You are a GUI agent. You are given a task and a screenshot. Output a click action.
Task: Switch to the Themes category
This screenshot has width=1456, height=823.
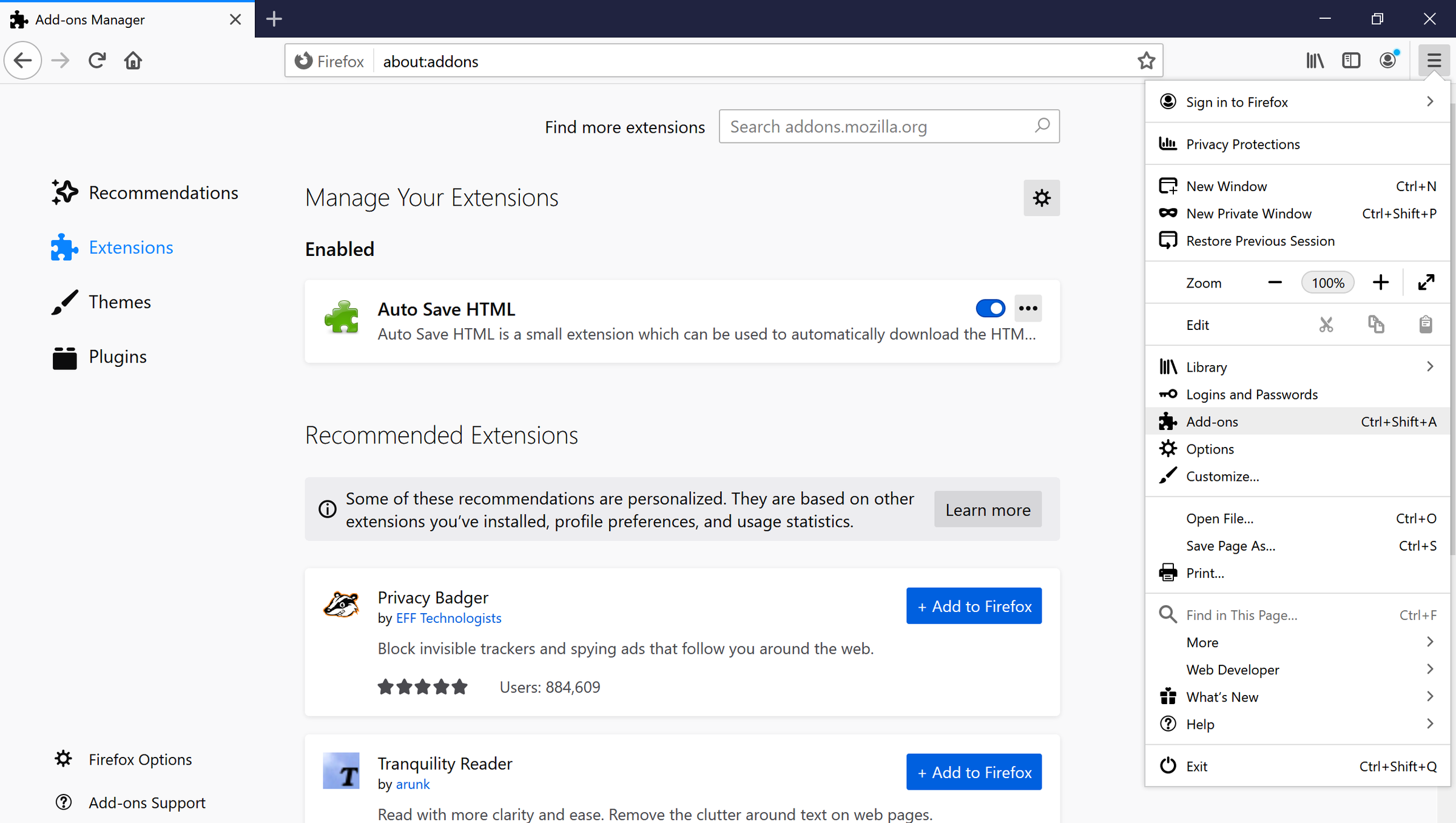pos(101,302)
